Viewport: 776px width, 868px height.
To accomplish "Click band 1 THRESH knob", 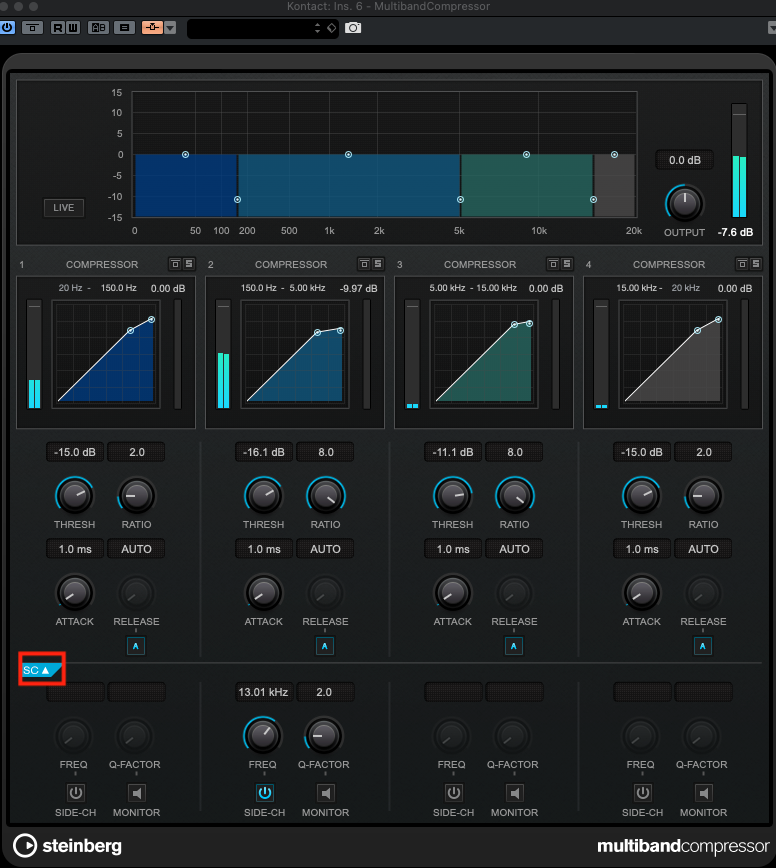I will click(x=75, y=495).
